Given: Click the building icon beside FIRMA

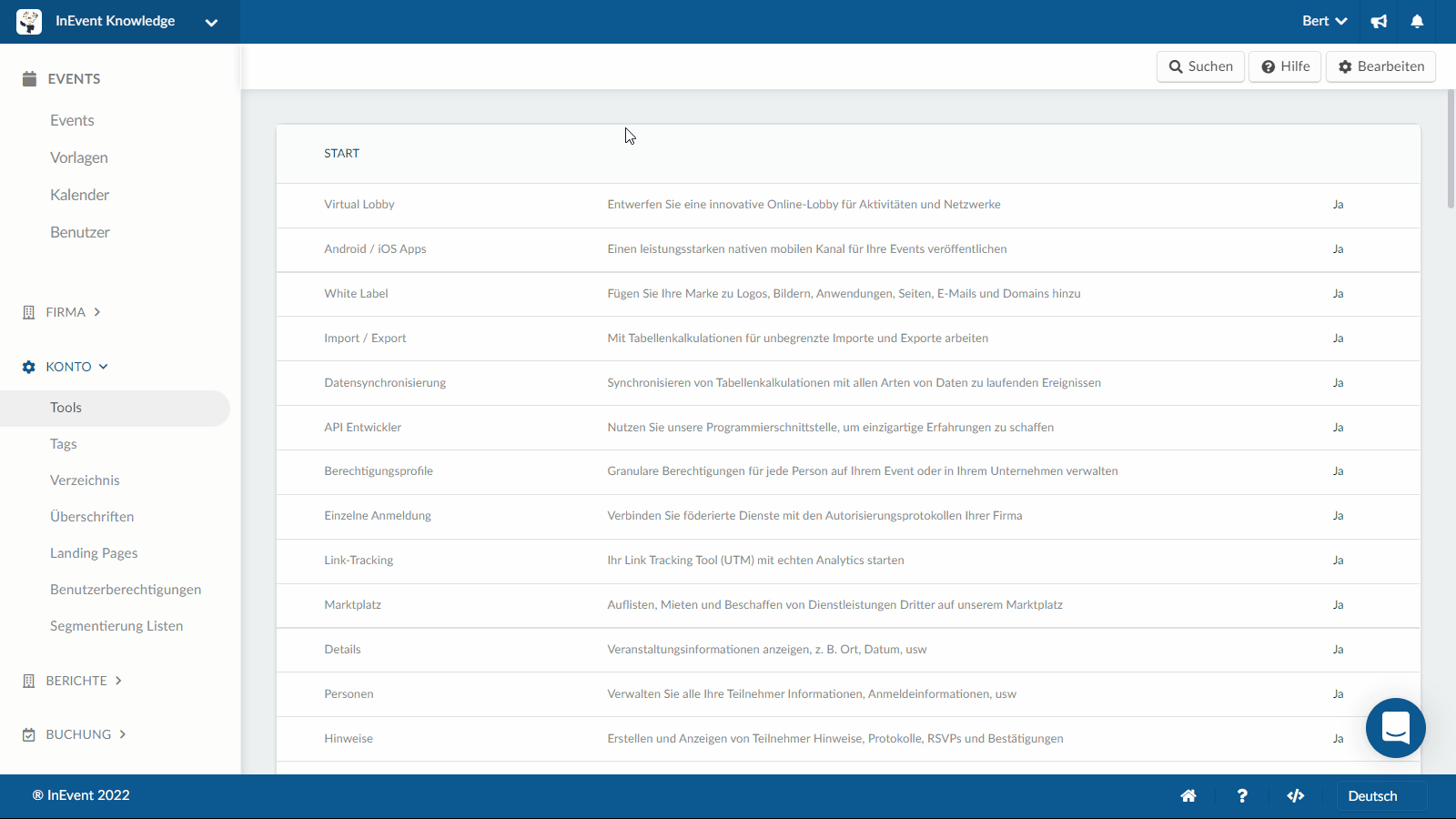Looking at the screenshot, I should [x=28, y=312].
